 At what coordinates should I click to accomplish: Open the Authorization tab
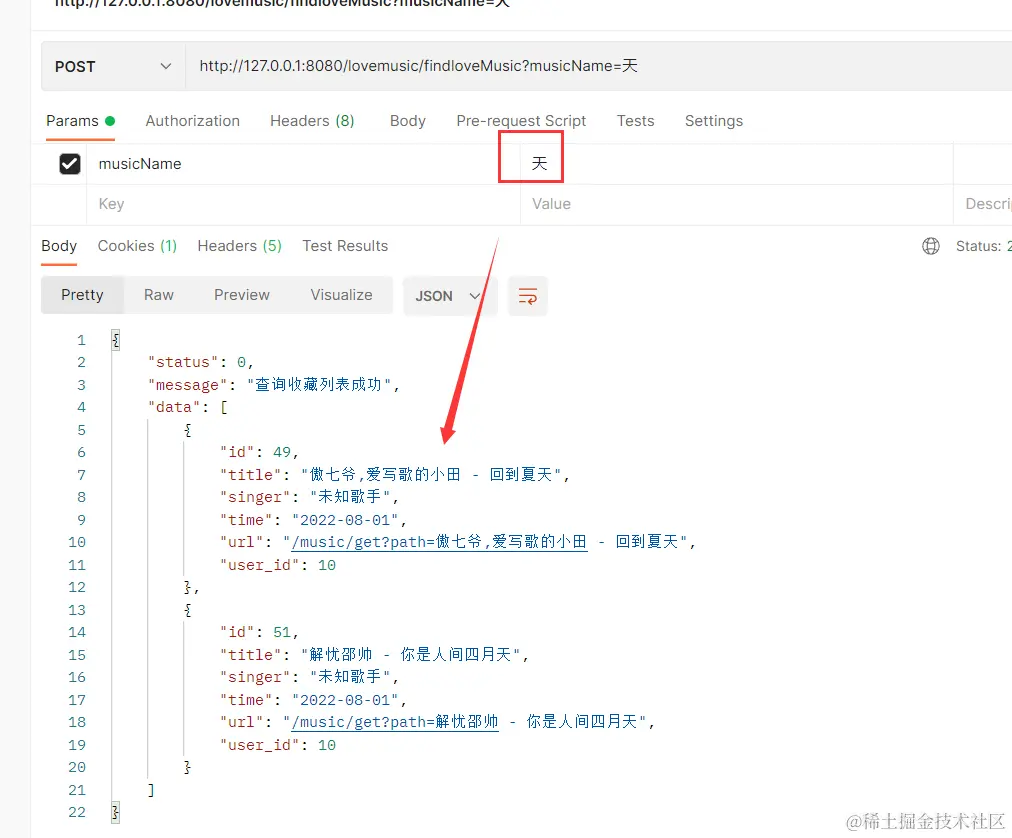coord(192,121)
